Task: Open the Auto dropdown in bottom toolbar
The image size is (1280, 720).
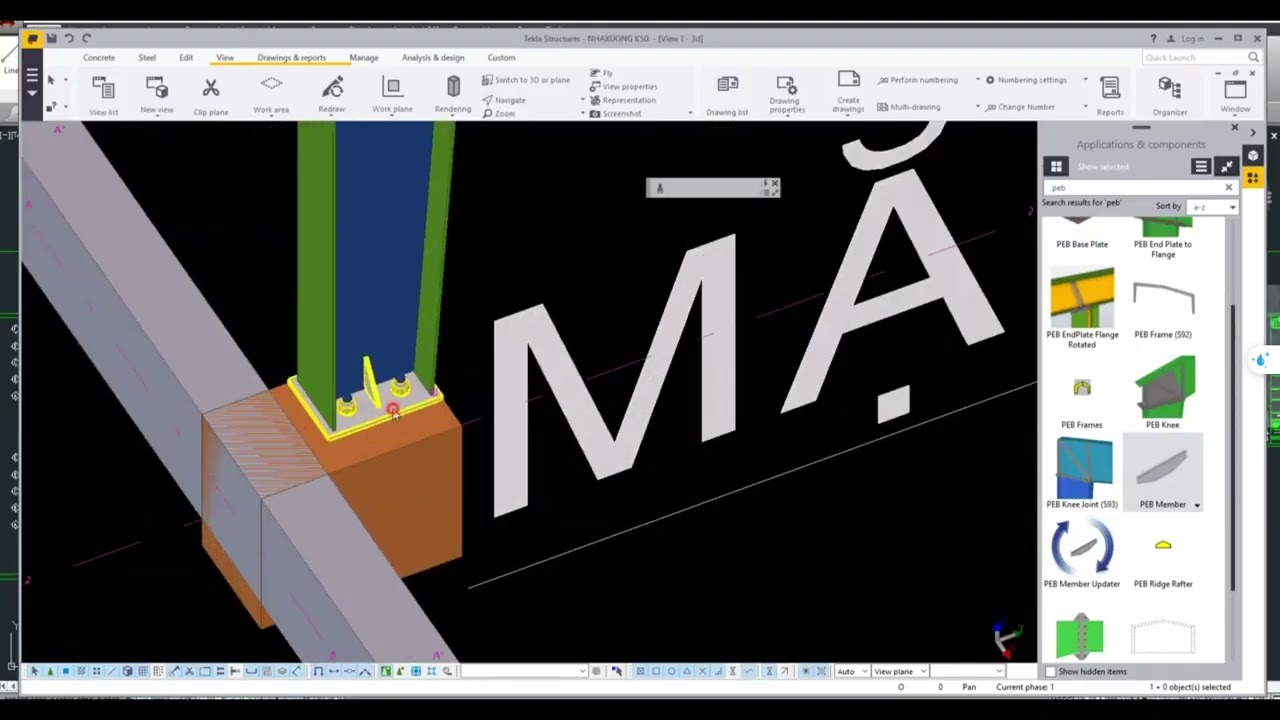Action: [x=853, y=671]
